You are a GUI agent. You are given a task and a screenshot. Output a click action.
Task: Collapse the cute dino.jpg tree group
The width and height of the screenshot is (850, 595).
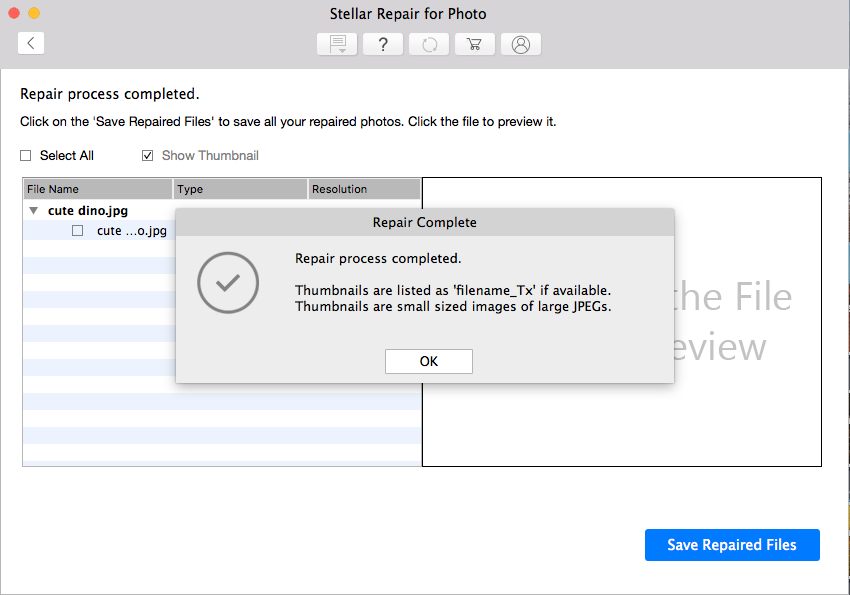tap(34, 211)
